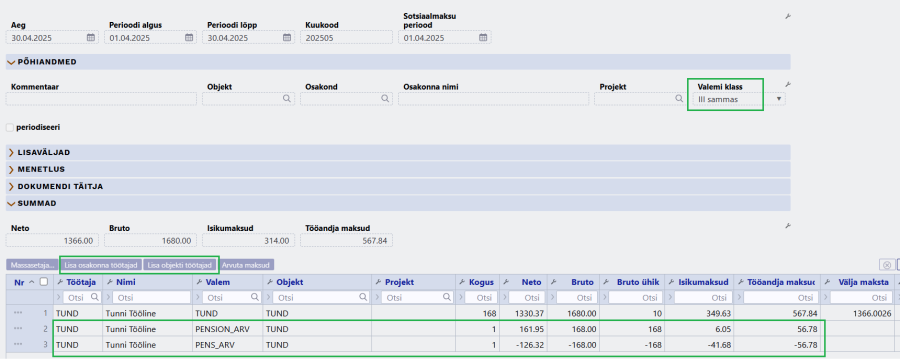Search icon in Osakond header field
This screenshot has height=364, width=900.
[x=385, y=99]
